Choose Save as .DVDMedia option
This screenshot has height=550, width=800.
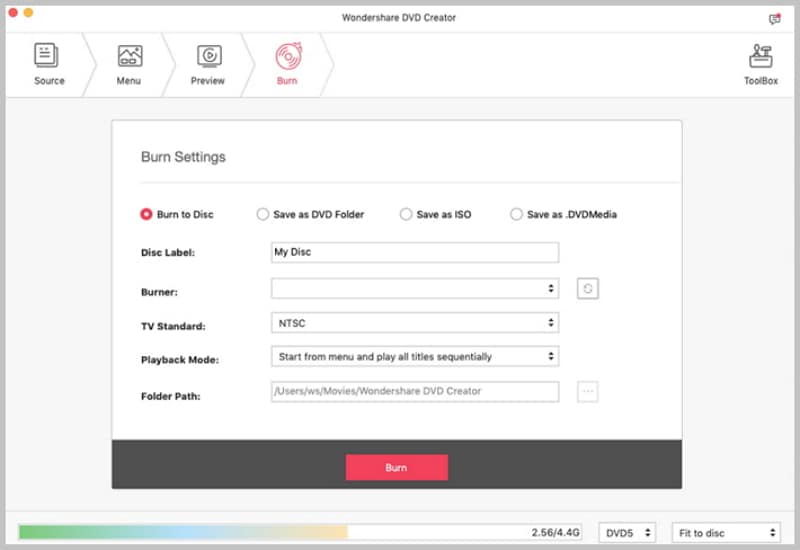click(x=564, y=214)
